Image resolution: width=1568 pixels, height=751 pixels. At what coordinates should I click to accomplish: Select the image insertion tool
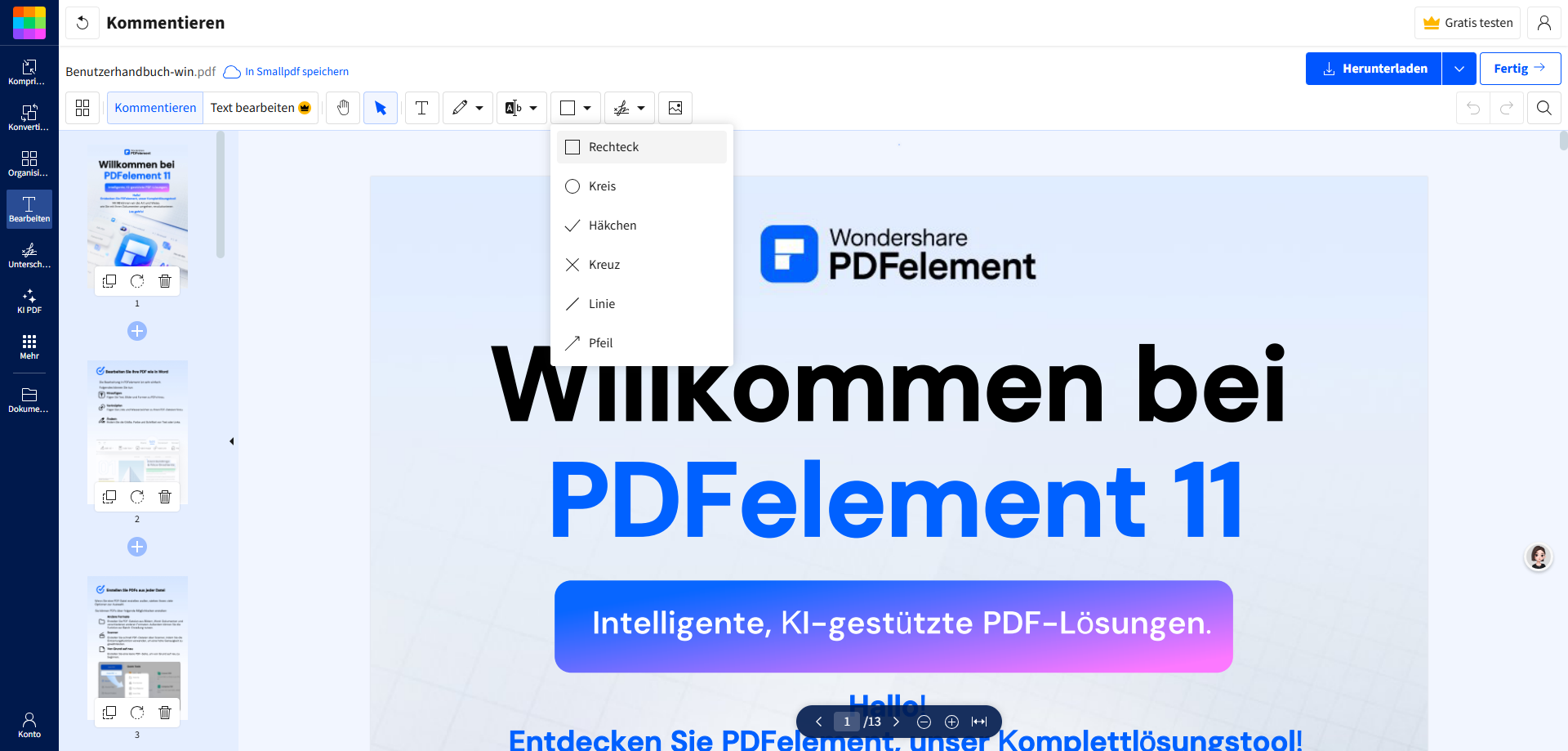click(675, 107)
